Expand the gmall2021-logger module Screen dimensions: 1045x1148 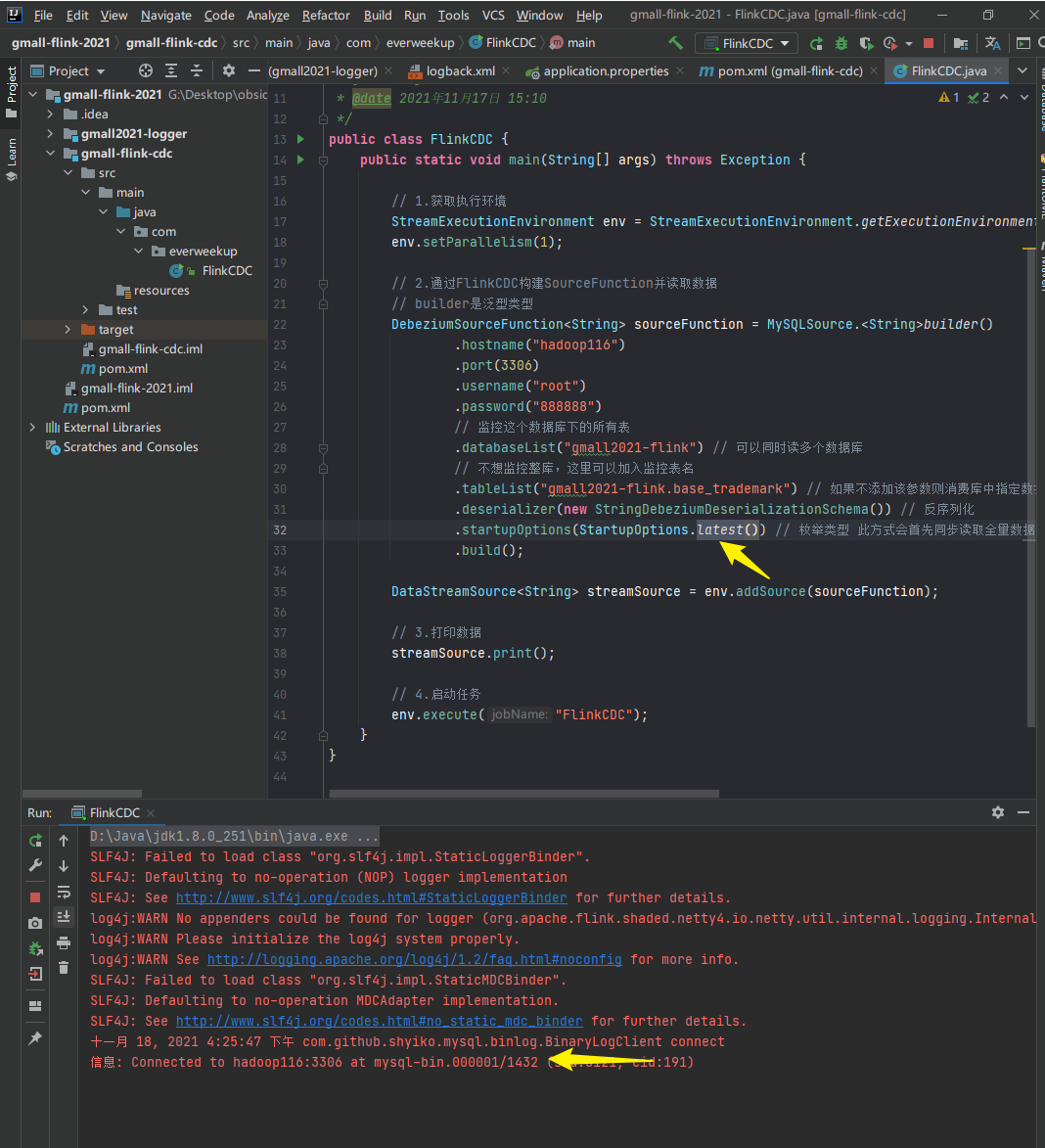(x=50, y=134)
